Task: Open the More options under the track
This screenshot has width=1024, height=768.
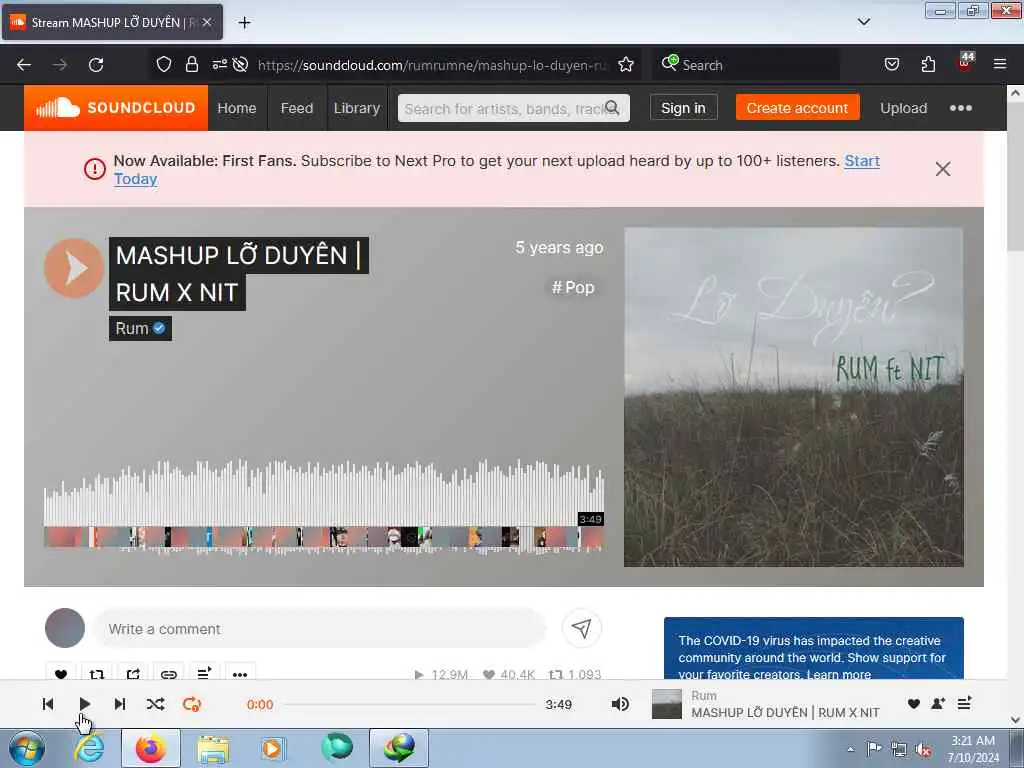Action: tap(240, 674)
